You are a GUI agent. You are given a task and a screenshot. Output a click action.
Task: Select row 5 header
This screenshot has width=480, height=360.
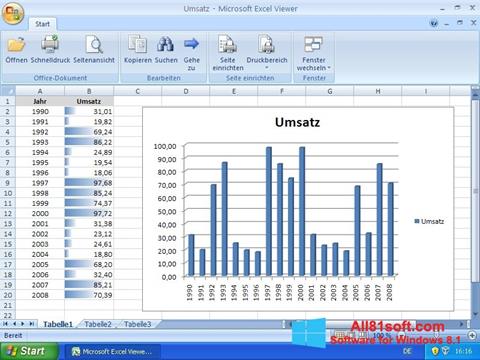8,142
